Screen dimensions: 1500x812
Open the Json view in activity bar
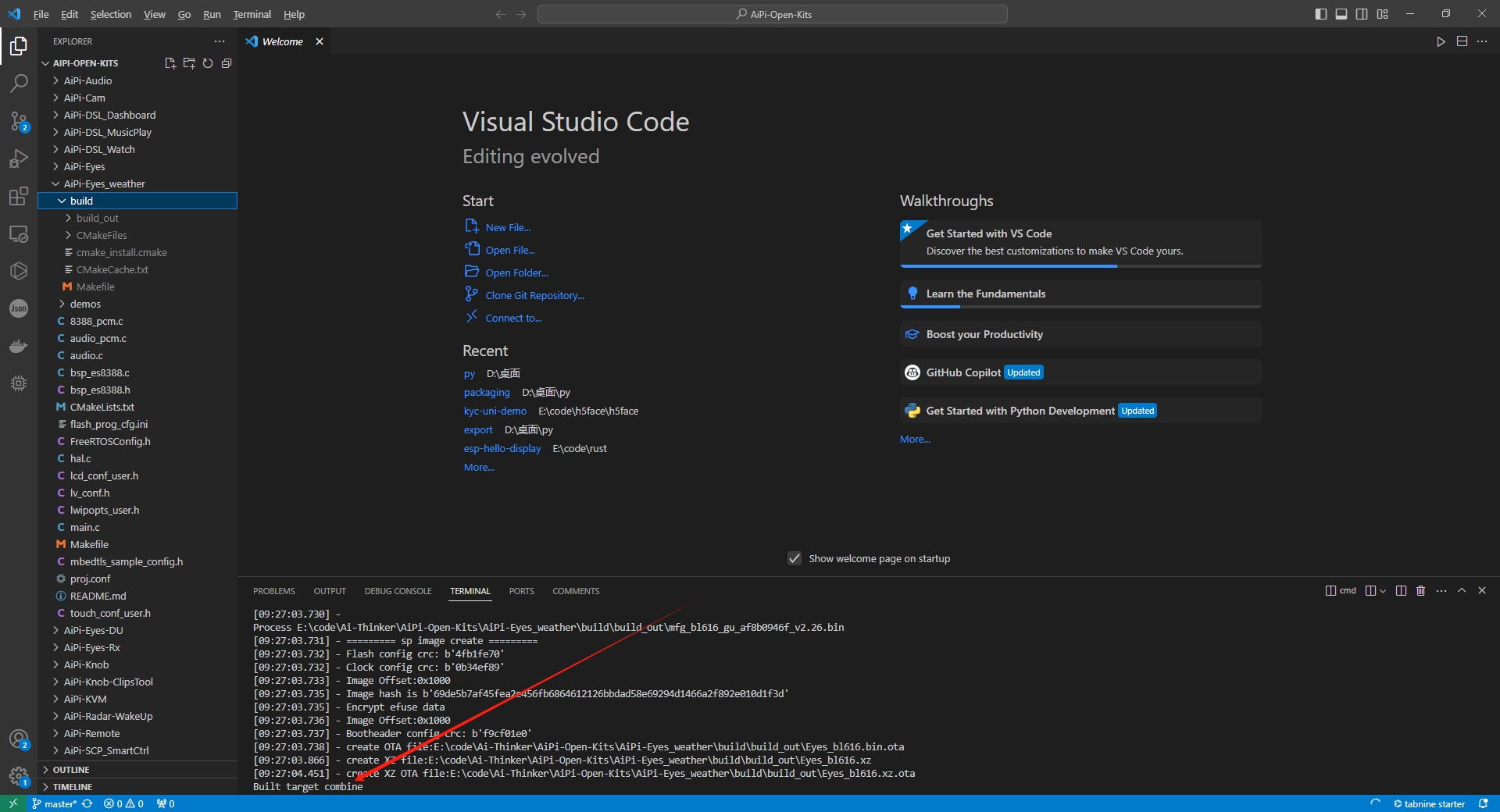click(19, 308)
